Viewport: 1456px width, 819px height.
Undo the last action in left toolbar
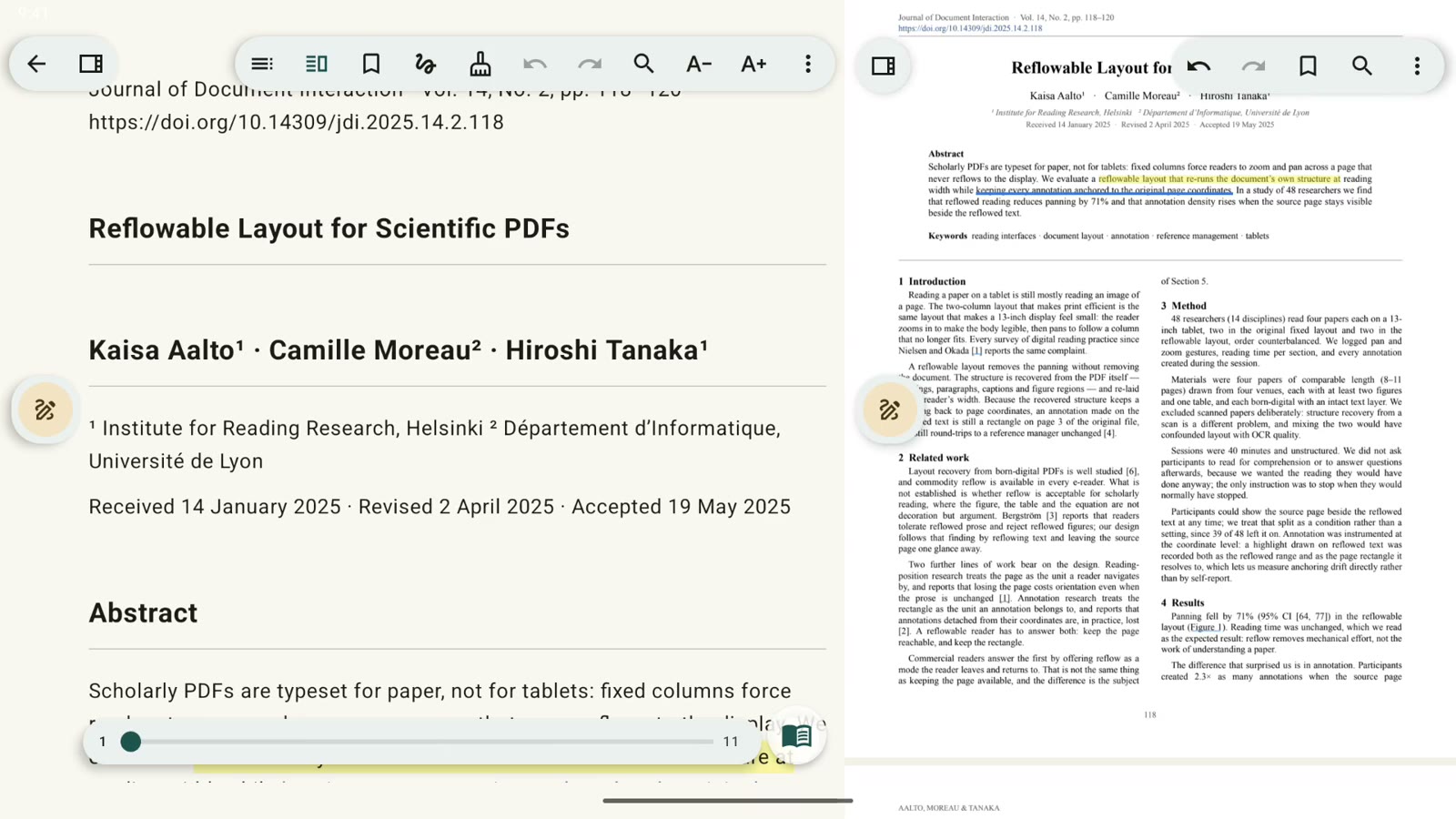[535, 64]
